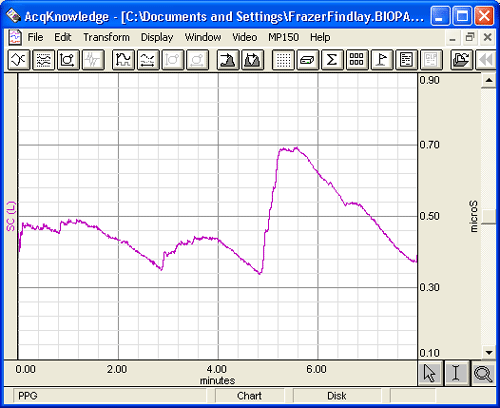Click the autoscale horizontal toolbar icon
Viewport: 500px width, 408px height.
tap(148, 60)
